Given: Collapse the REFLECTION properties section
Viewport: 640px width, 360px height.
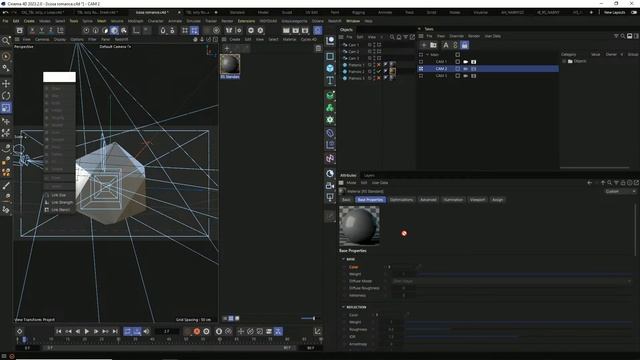Looking at the screenshot, I should pos(343,307).
